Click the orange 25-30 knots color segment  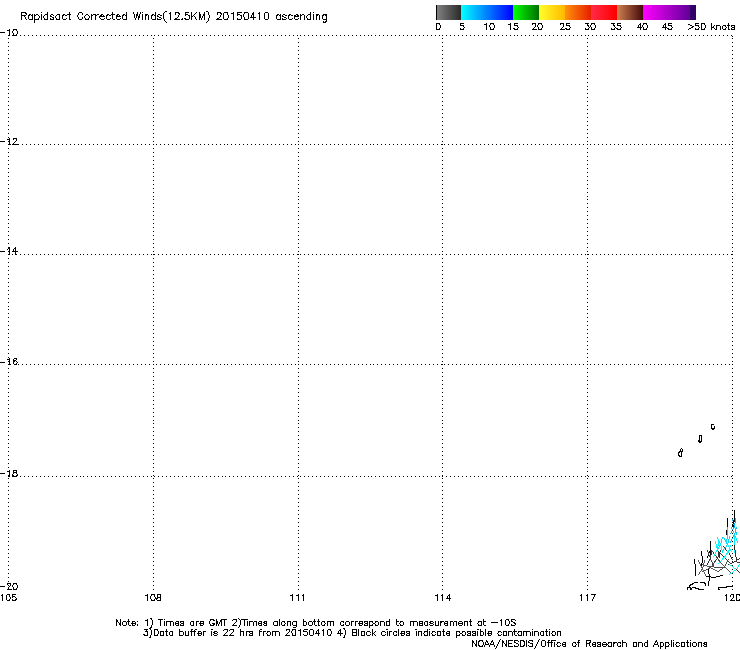point(578,12)
